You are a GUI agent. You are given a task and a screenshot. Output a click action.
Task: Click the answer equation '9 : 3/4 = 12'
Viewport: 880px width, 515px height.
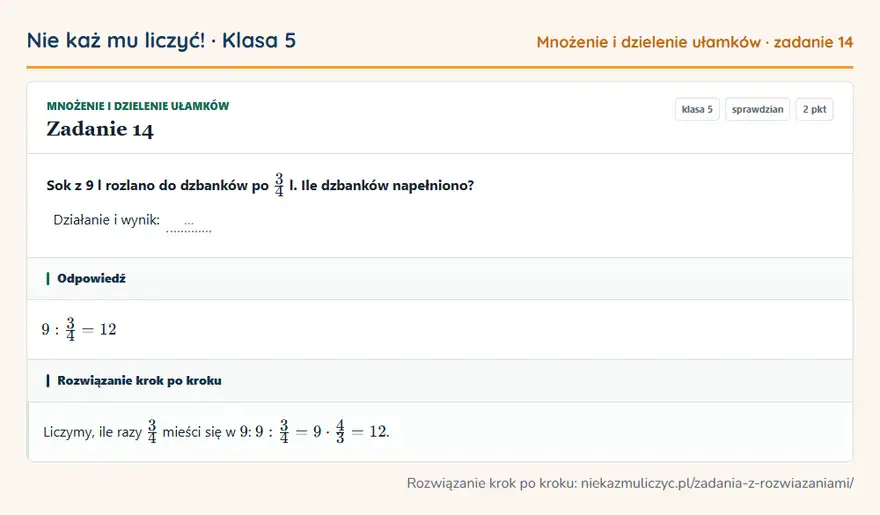(79, 329)
